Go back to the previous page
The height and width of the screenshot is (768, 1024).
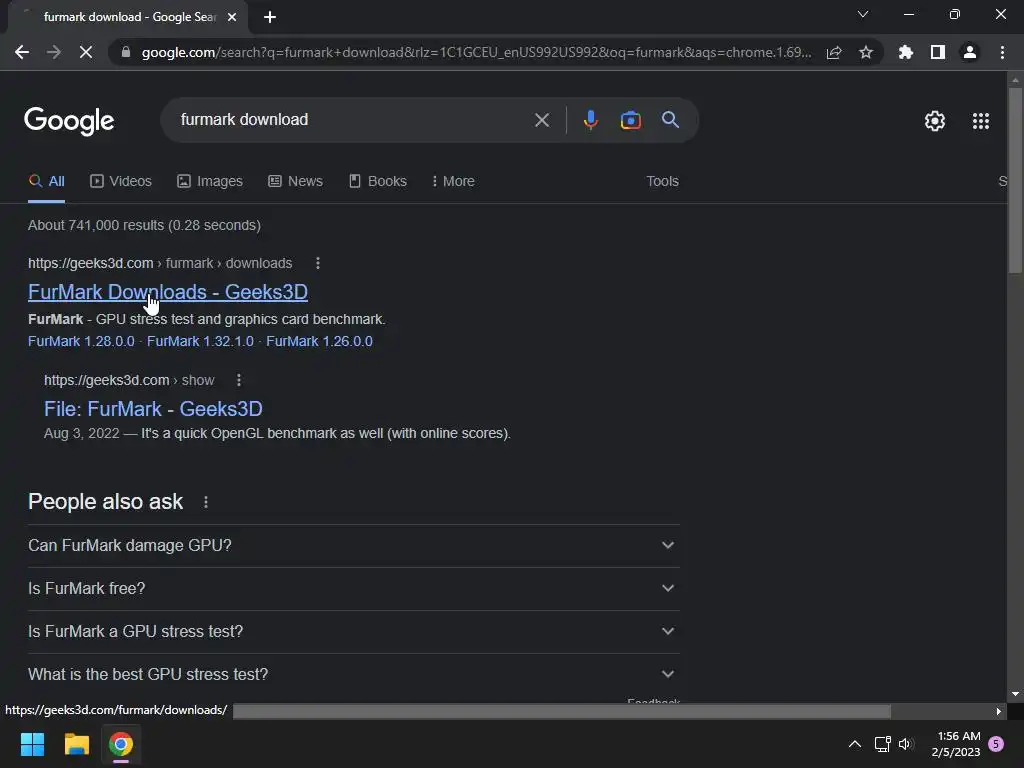tap(22, 52)
